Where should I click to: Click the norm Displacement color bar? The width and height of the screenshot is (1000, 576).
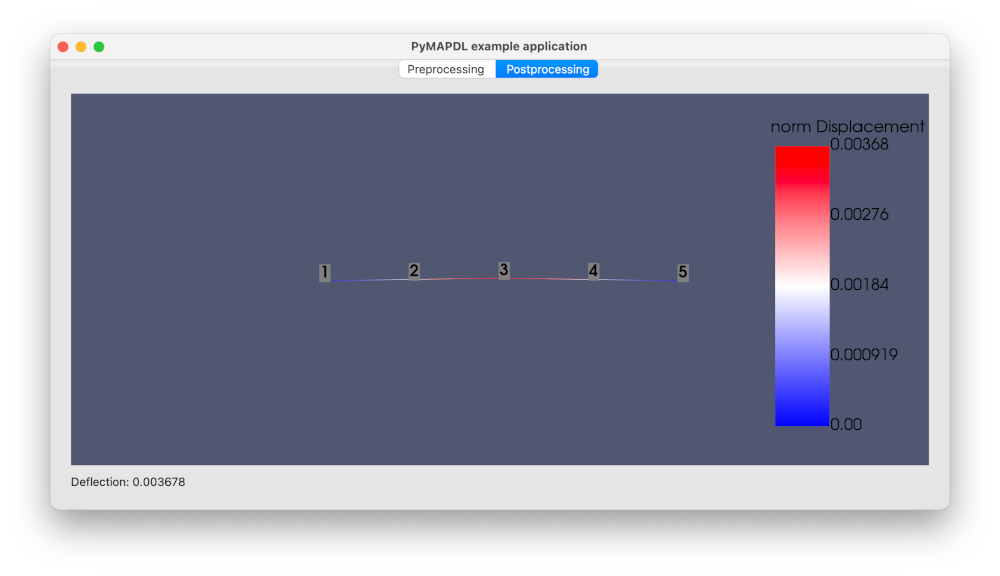tap(802, 286)
